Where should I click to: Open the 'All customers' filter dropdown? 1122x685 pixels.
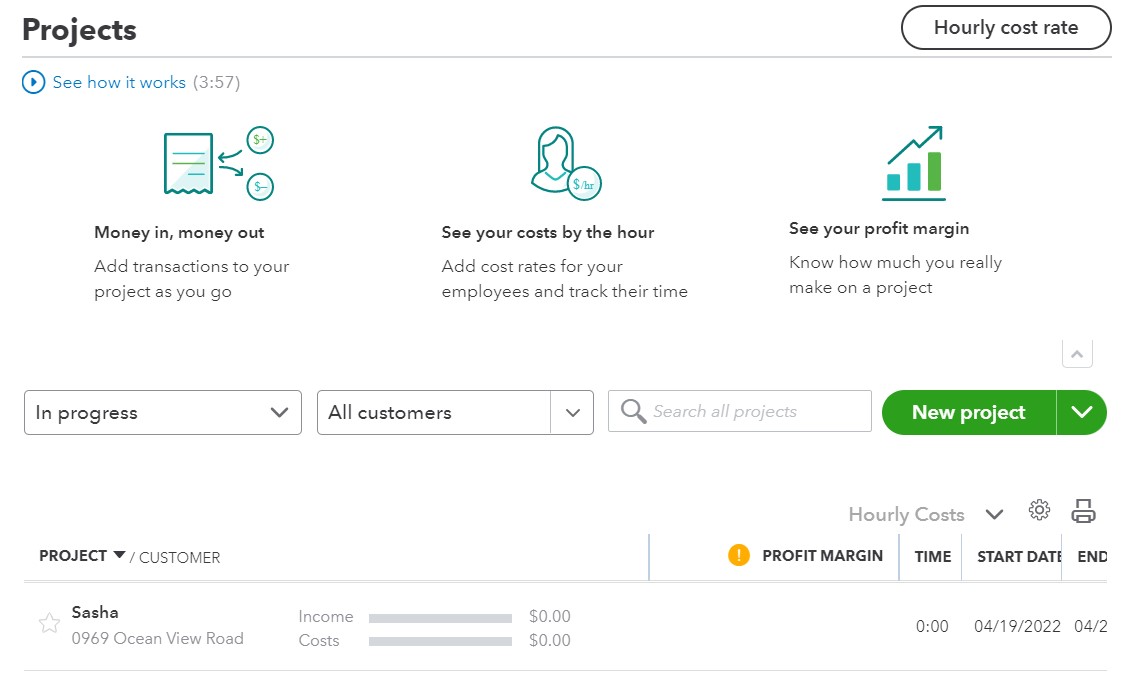[x=455, y=411]
